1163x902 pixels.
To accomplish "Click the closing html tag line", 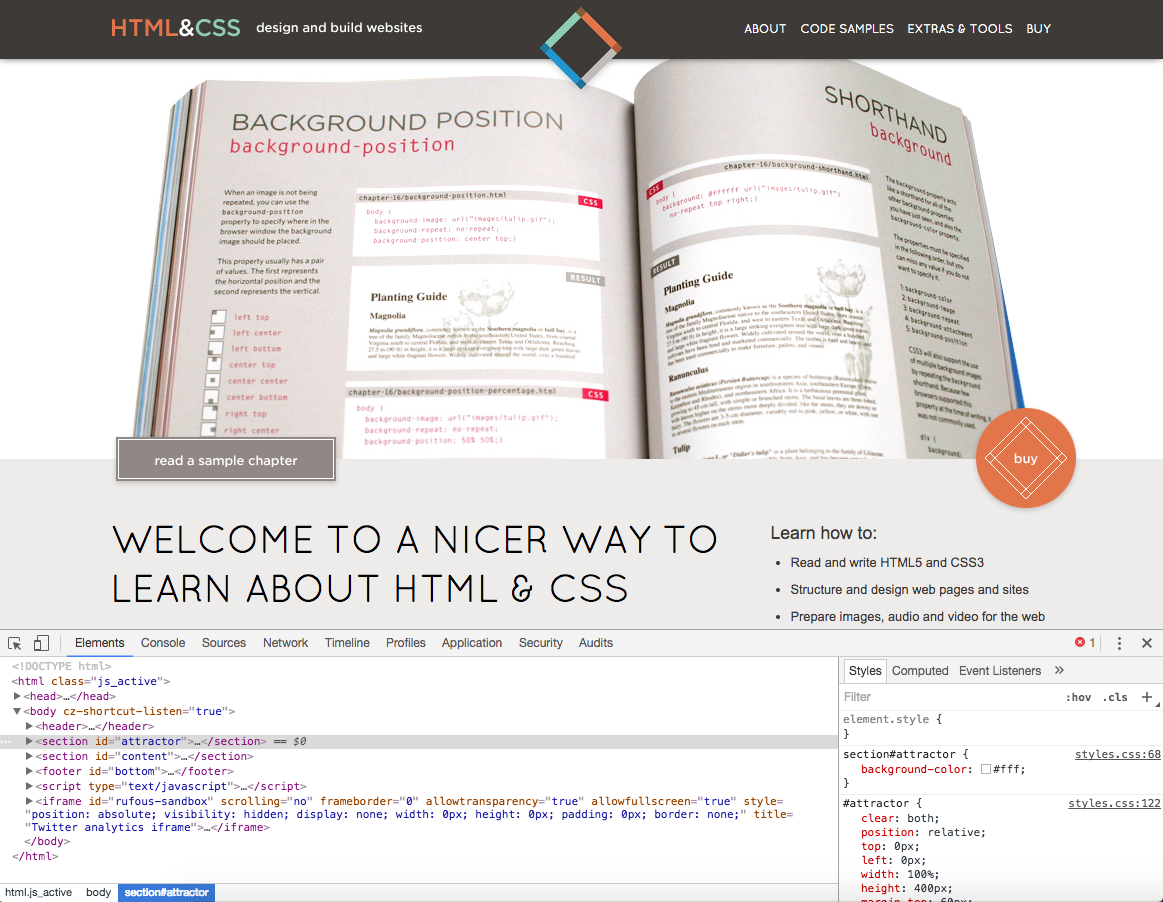I will click(x=35, y=856).
